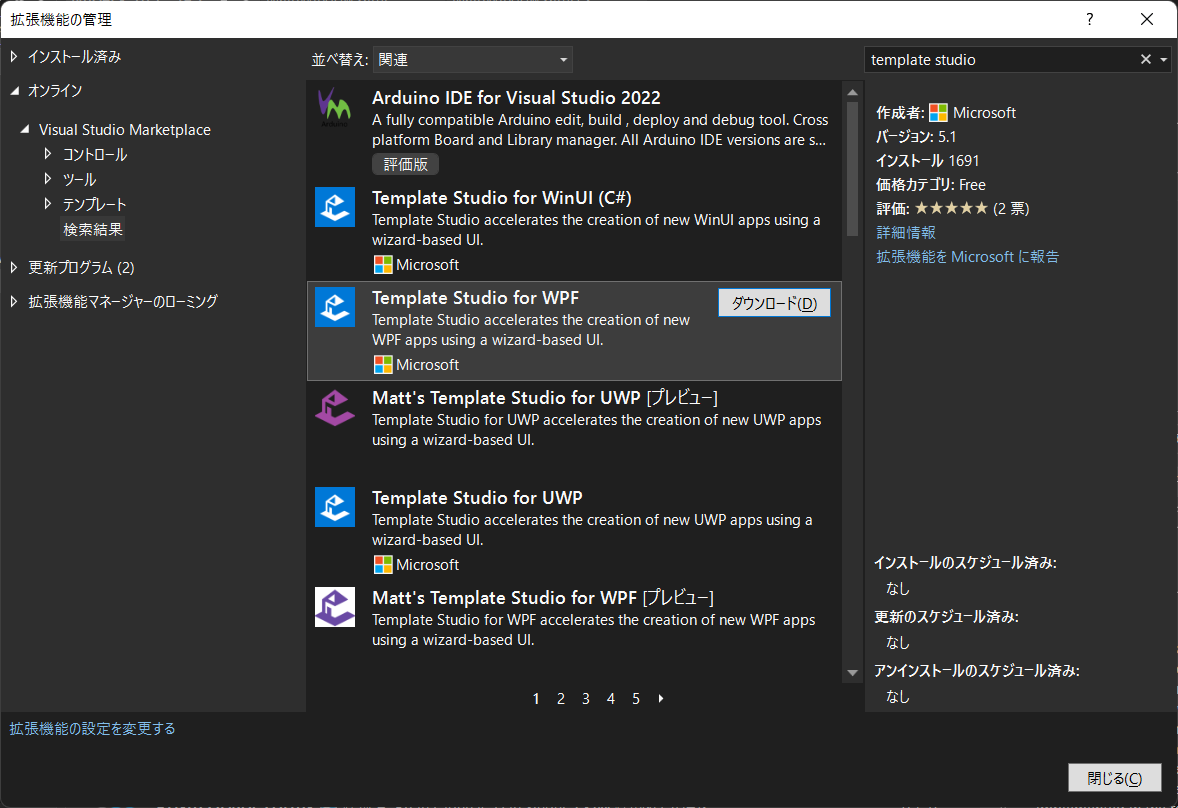This screenshot has width=1178, height=808.
Task: Open the search options dropdown arrow
Action: point(1164,59)
